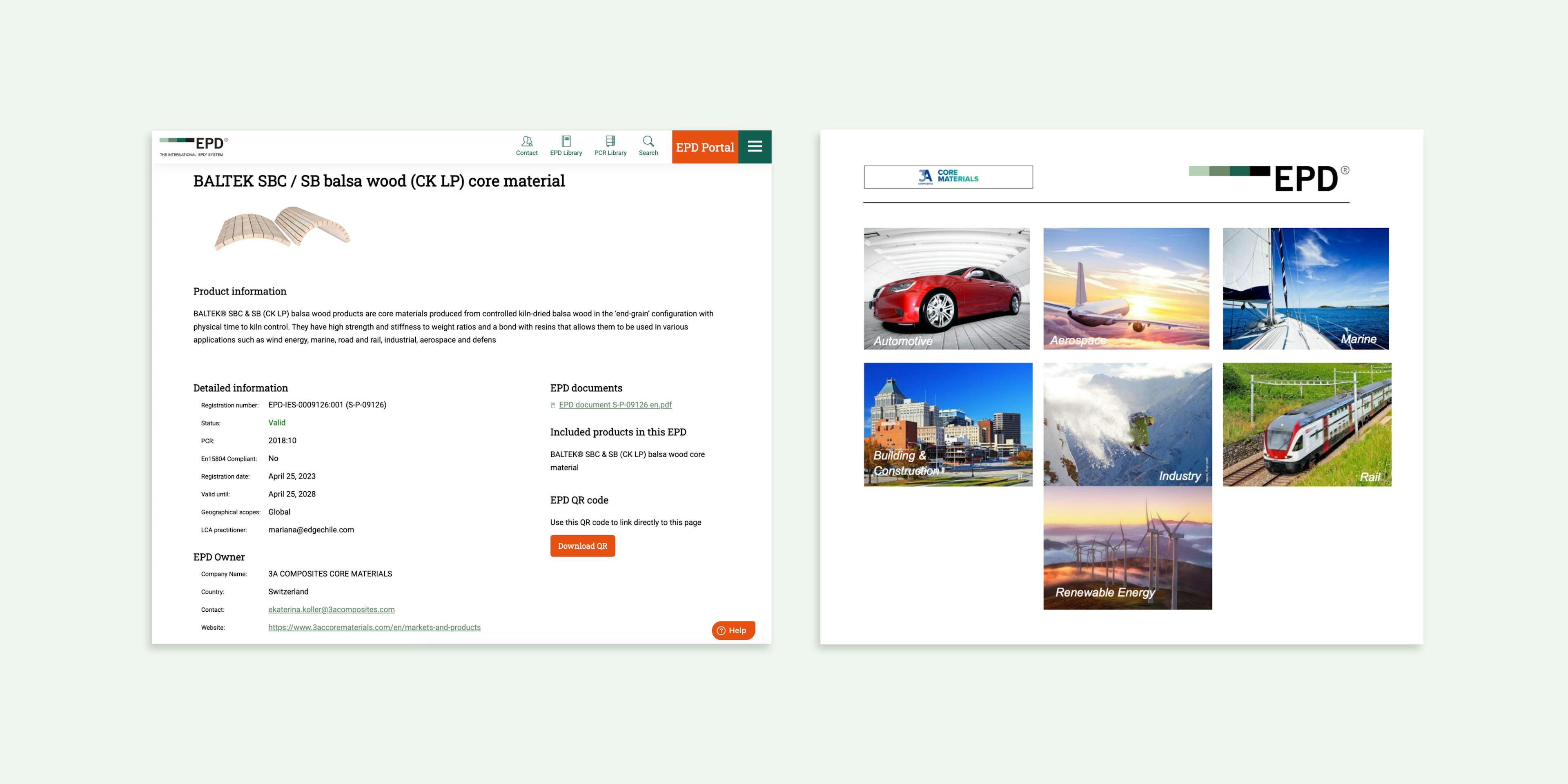Select the Automotive market image
Screen dimensions: 1568x784
coord(947,289)
